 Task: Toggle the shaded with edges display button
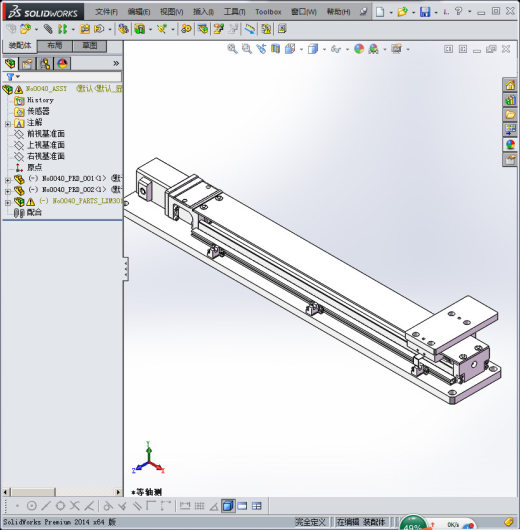click(228, 506)
